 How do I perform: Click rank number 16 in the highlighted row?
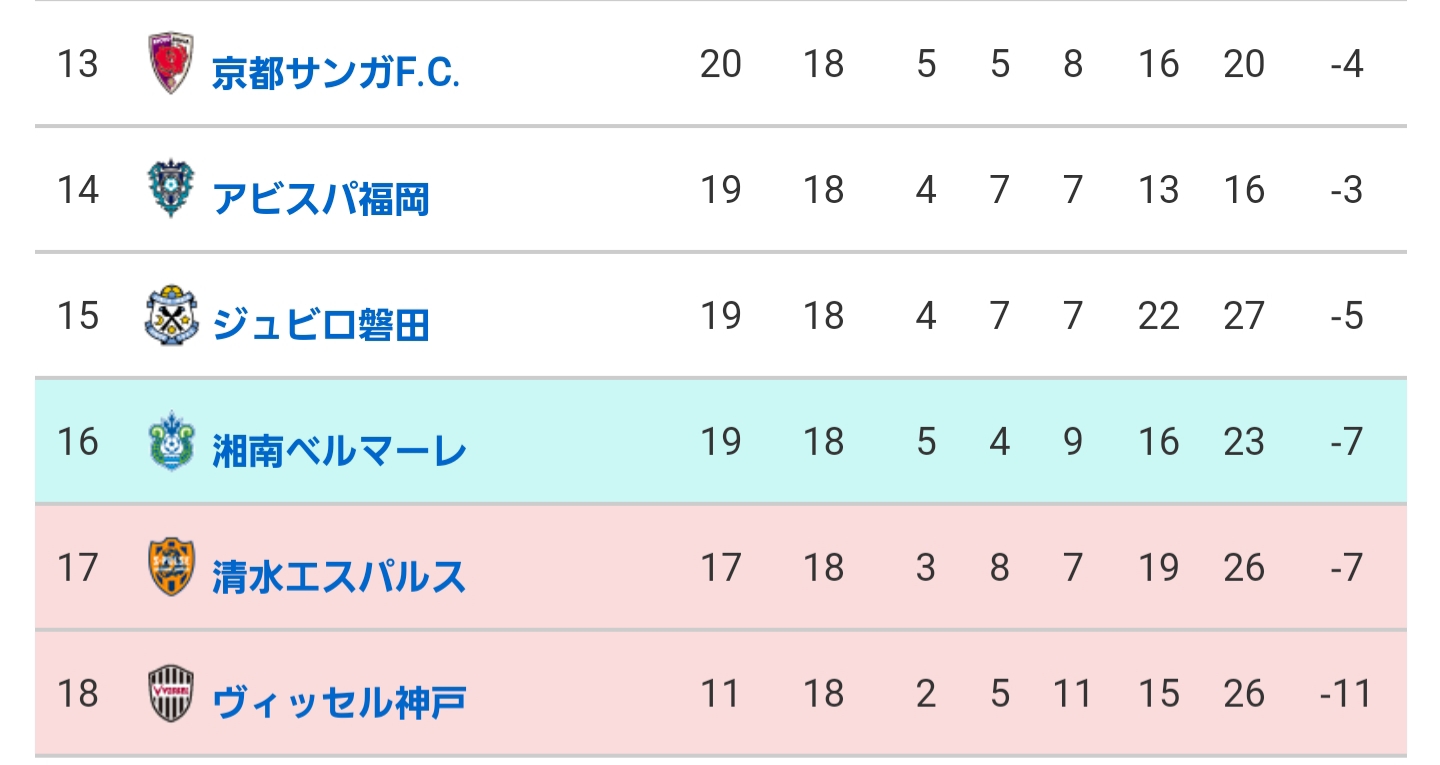coord(77,442)
